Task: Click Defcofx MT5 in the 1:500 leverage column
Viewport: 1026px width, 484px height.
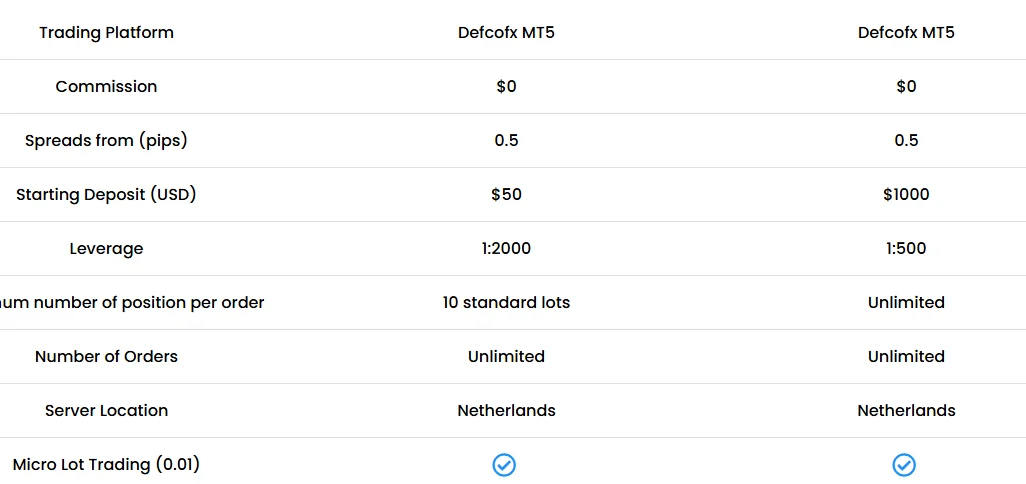Action: [x=906, y=33]
